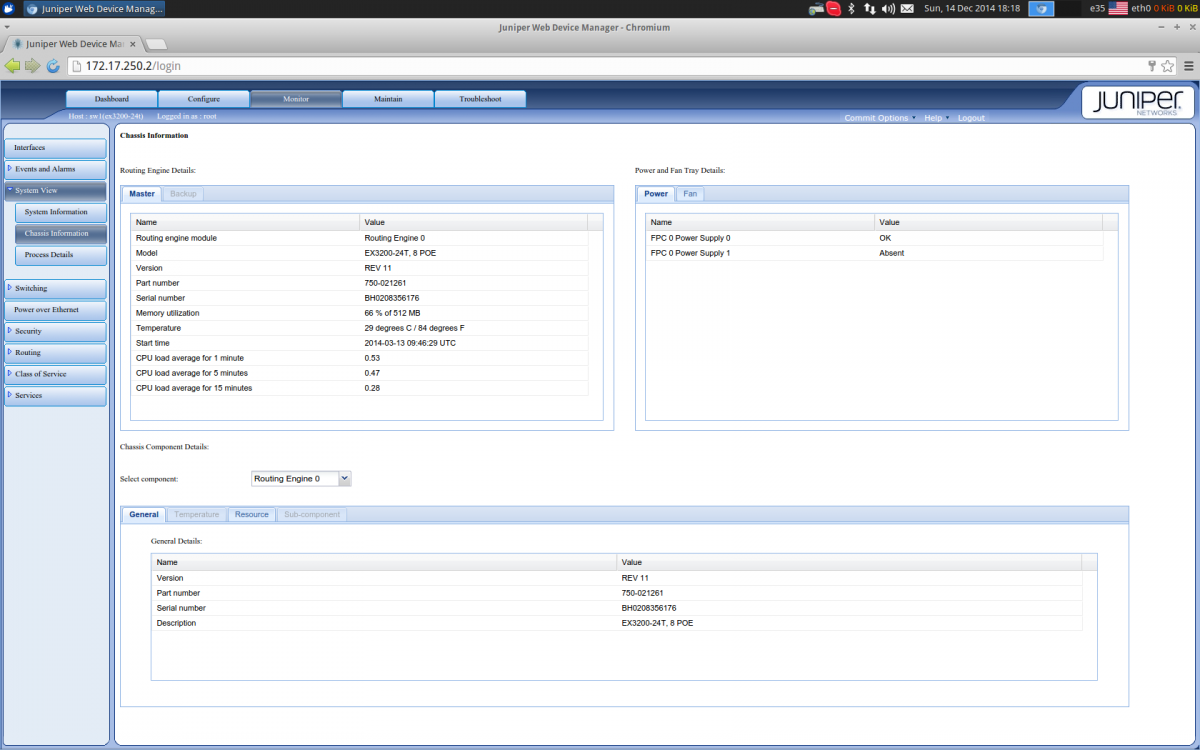The height and width of the screenshot is (750, 1200).
Task: Open the Commit Options dropdown menu
Action: tap(879, 118)
